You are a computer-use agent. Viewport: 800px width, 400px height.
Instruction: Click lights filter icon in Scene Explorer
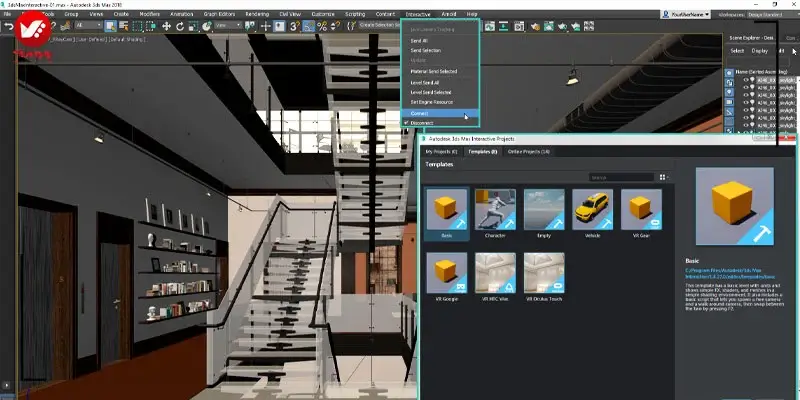729,92
